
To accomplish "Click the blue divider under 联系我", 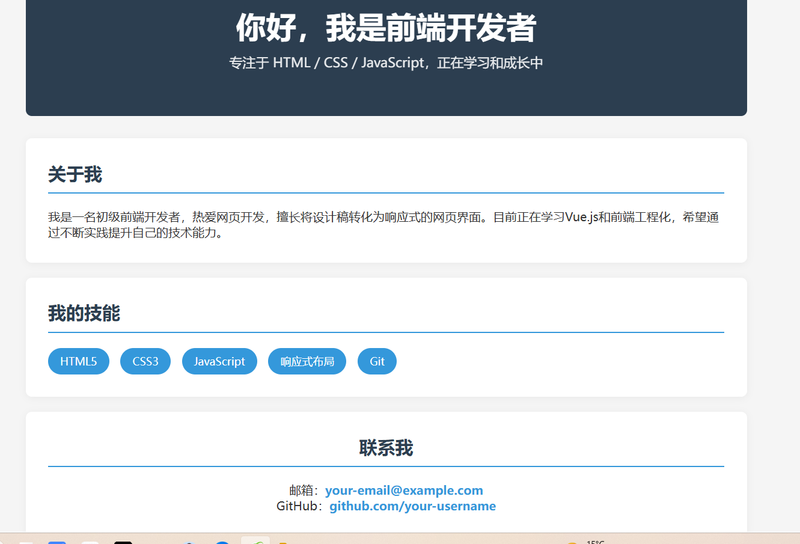I will coord(386,466).
